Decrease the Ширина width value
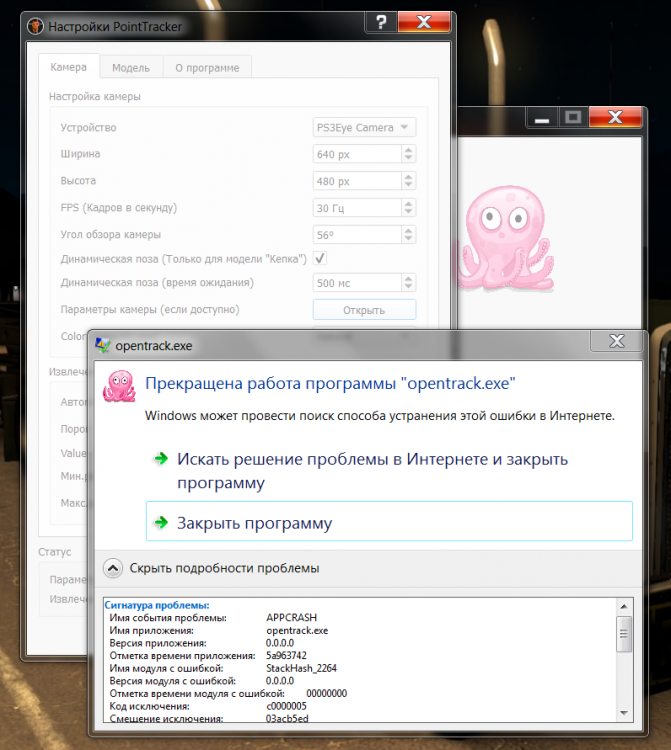Image resolution: width=671 pixels, height=750 pixels. click(408, 158)
